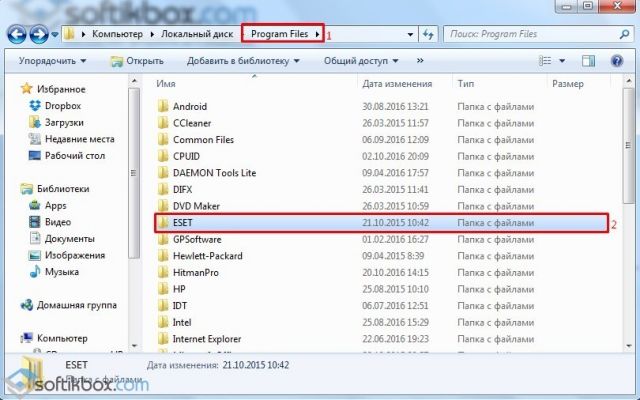
Task: Click the Открыть toolbar button
Action: tap(138, 61)
